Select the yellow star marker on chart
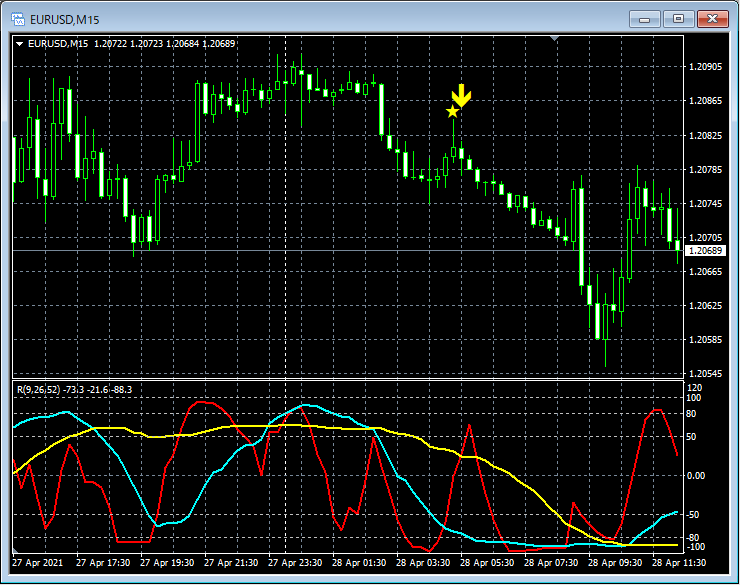 (452, 112)
